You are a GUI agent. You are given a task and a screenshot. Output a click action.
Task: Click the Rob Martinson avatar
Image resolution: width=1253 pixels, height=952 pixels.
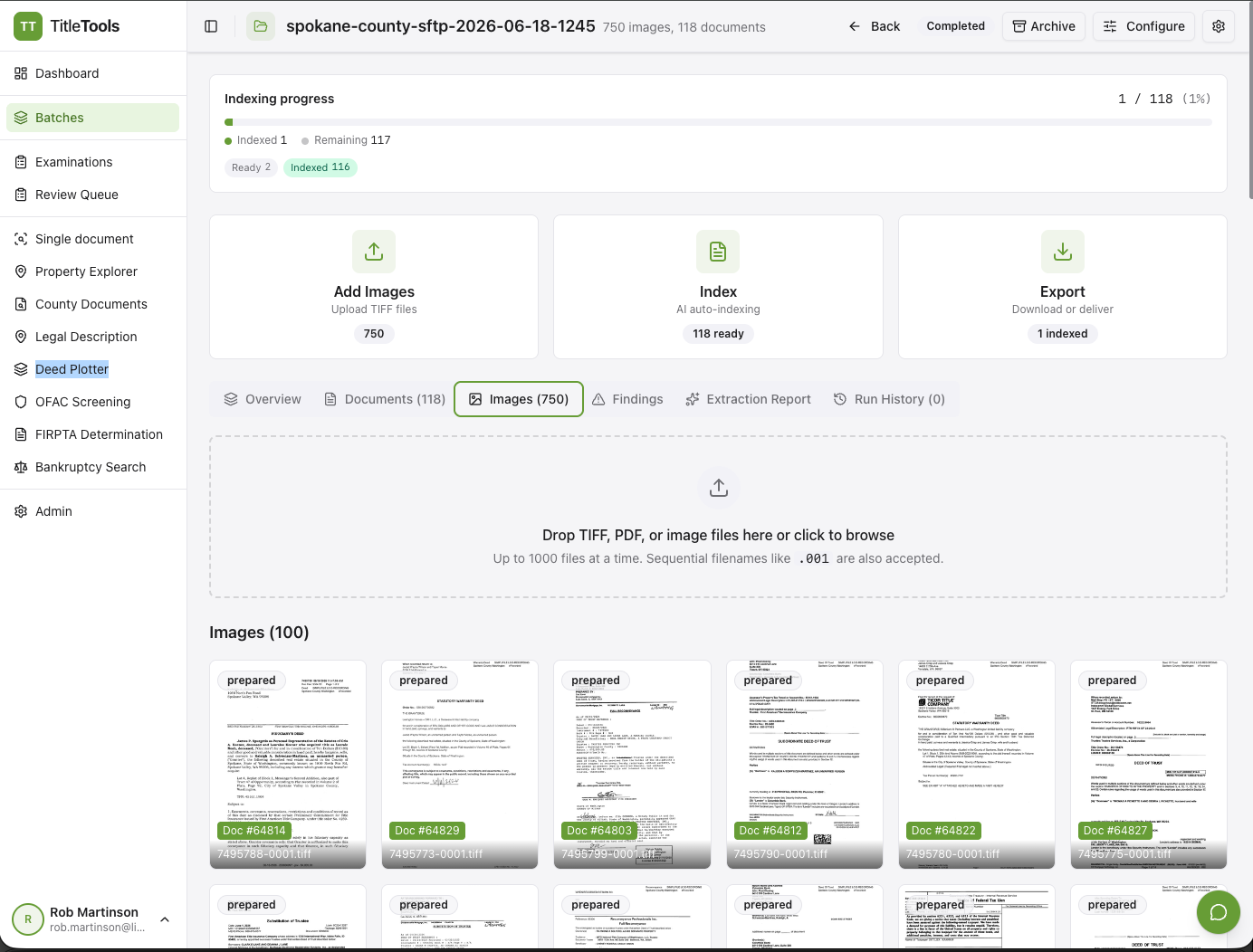28,919
